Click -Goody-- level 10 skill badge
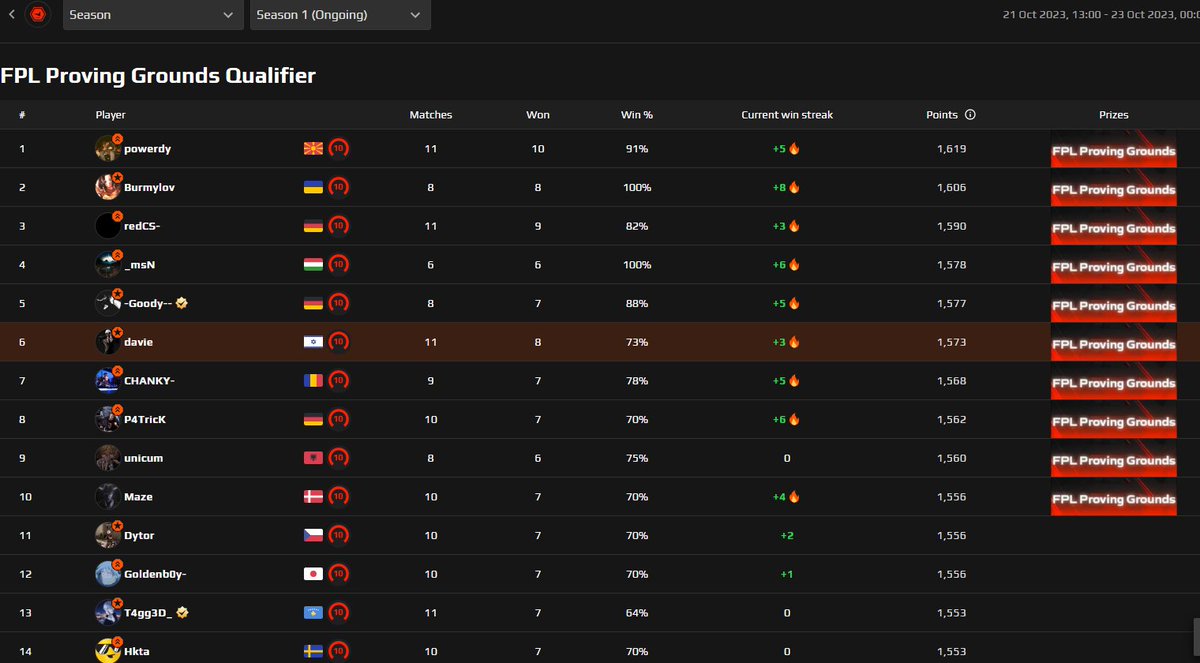This screenshot has width=1200, height=663. 338,303
